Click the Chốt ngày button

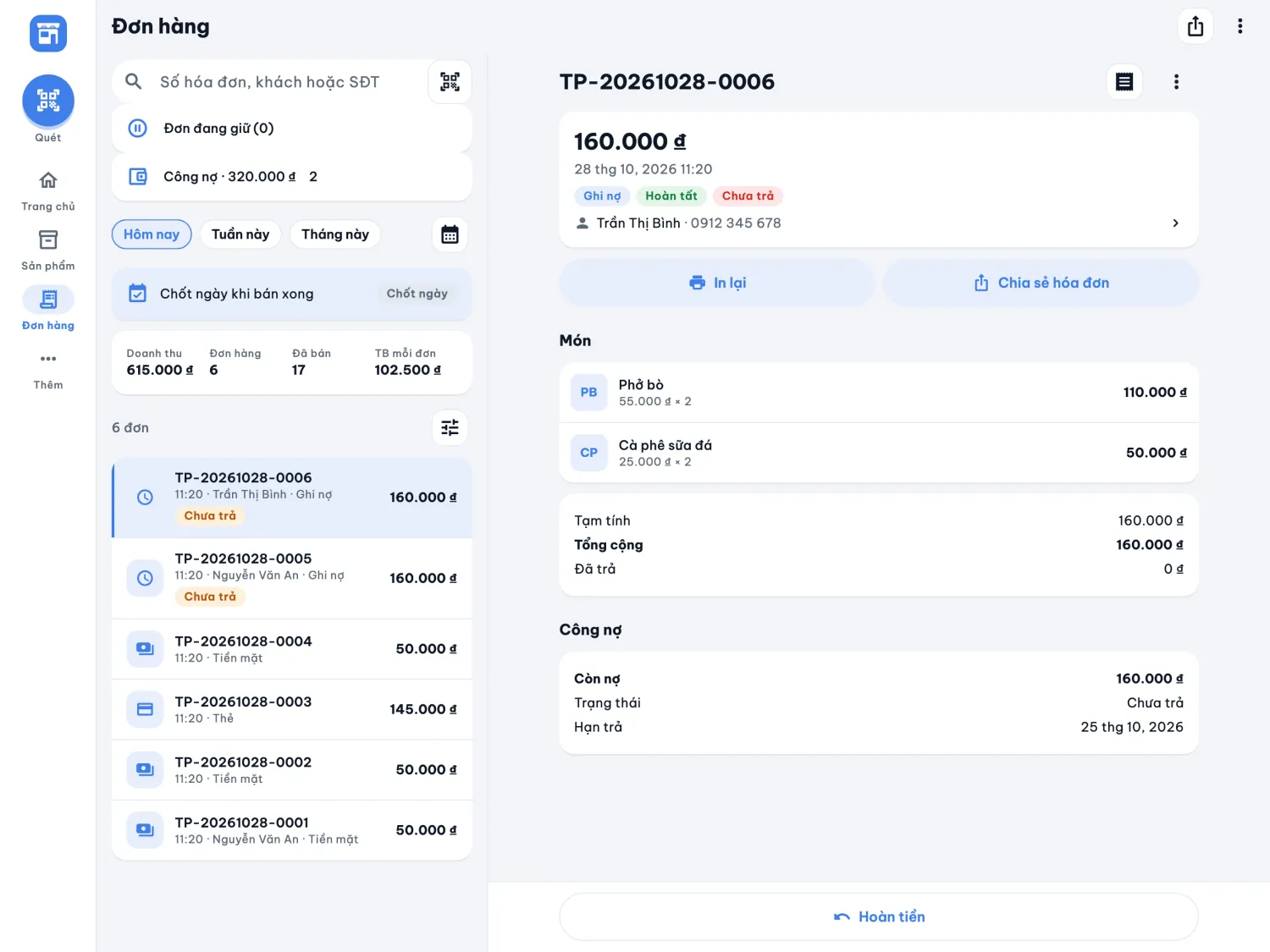point(417,294)
